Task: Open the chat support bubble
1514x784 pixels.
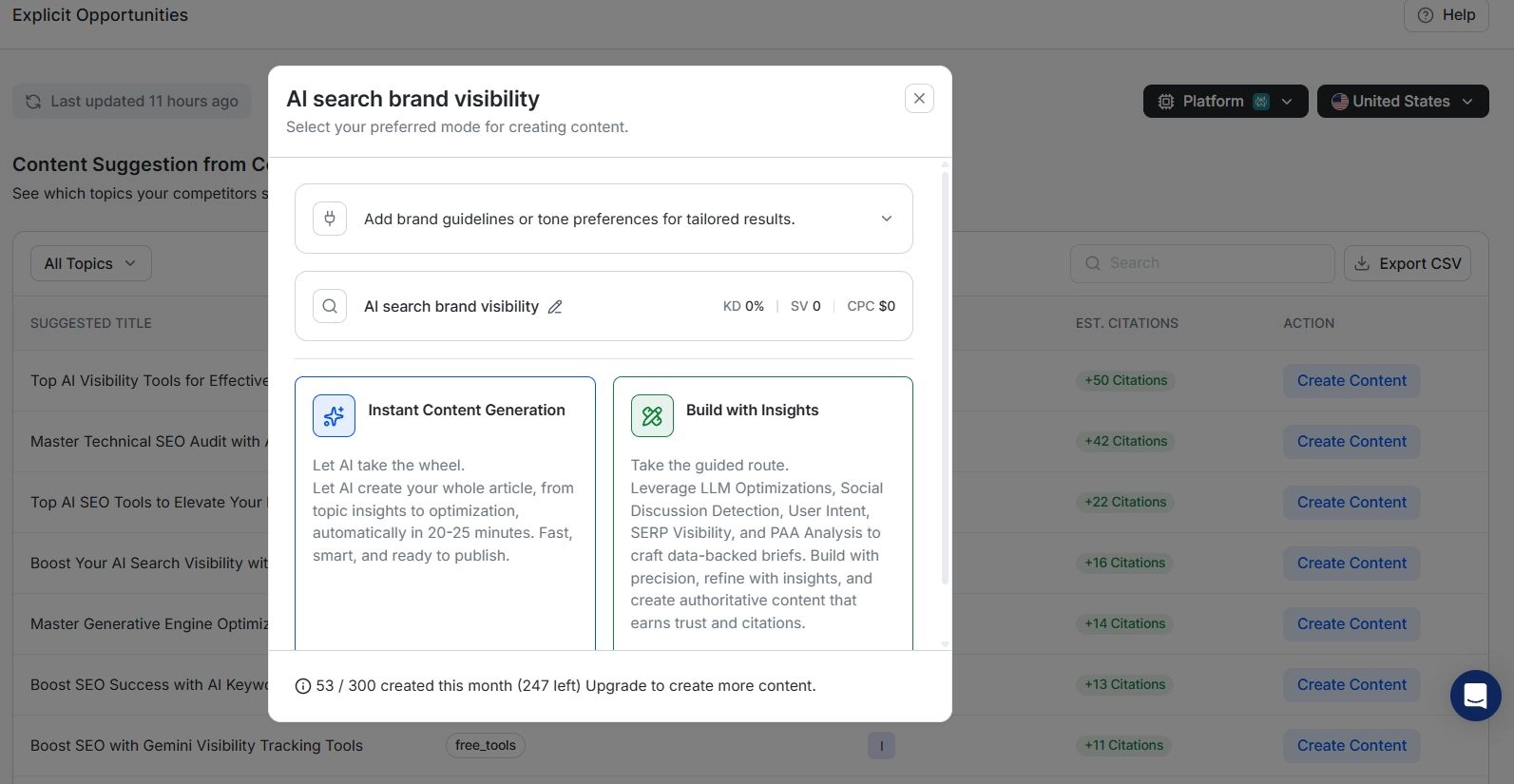Action: click(1475, 696)
